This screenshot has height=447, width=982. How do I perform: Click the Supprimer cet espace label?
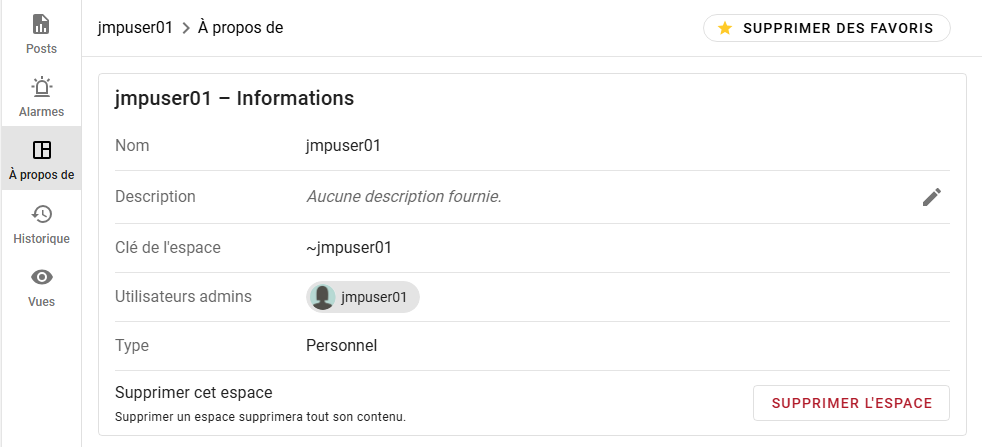click(194, 393)
